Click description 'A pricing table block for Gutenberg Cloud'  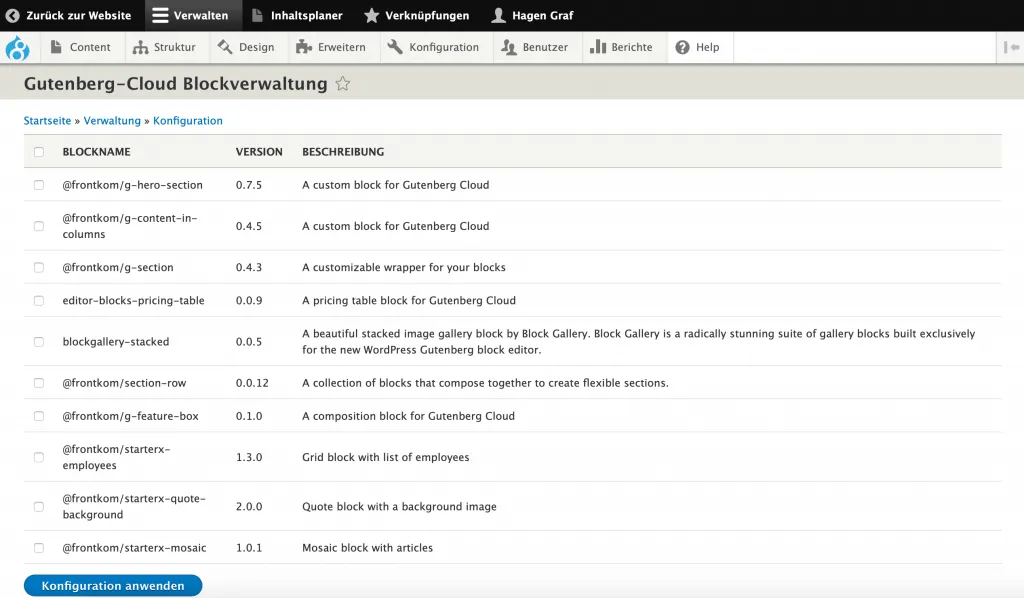pyautogui.click(x=409, y=300)
